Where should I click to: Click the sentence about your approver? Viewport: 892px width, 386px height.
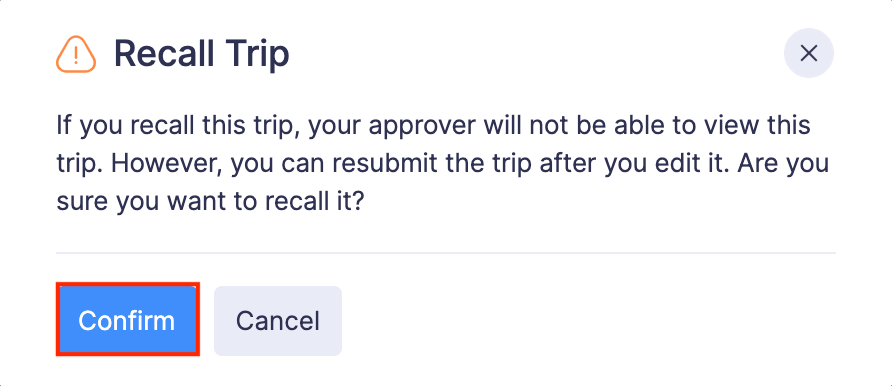(433, 126)
